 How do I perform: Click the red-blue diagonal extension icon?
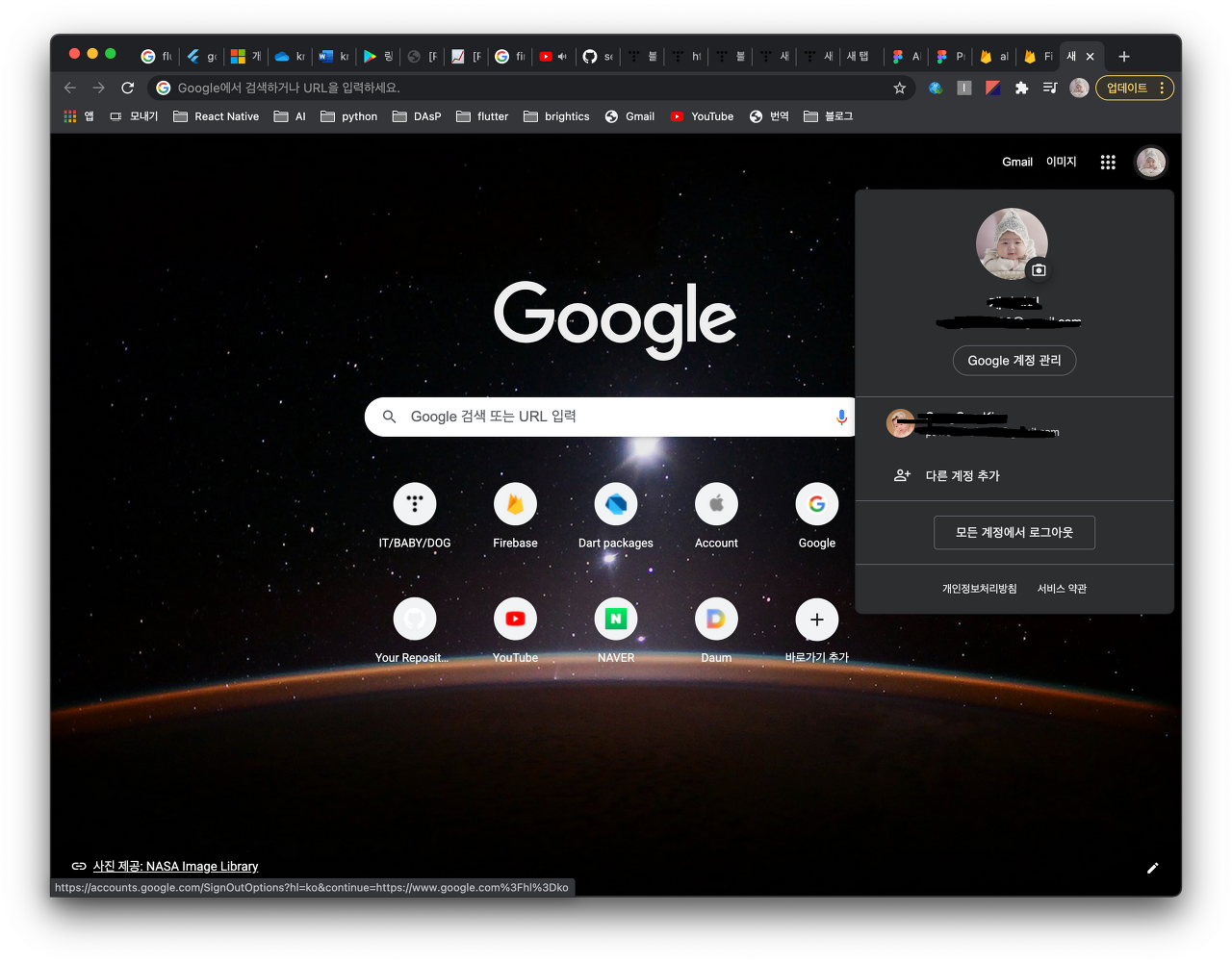992,88
